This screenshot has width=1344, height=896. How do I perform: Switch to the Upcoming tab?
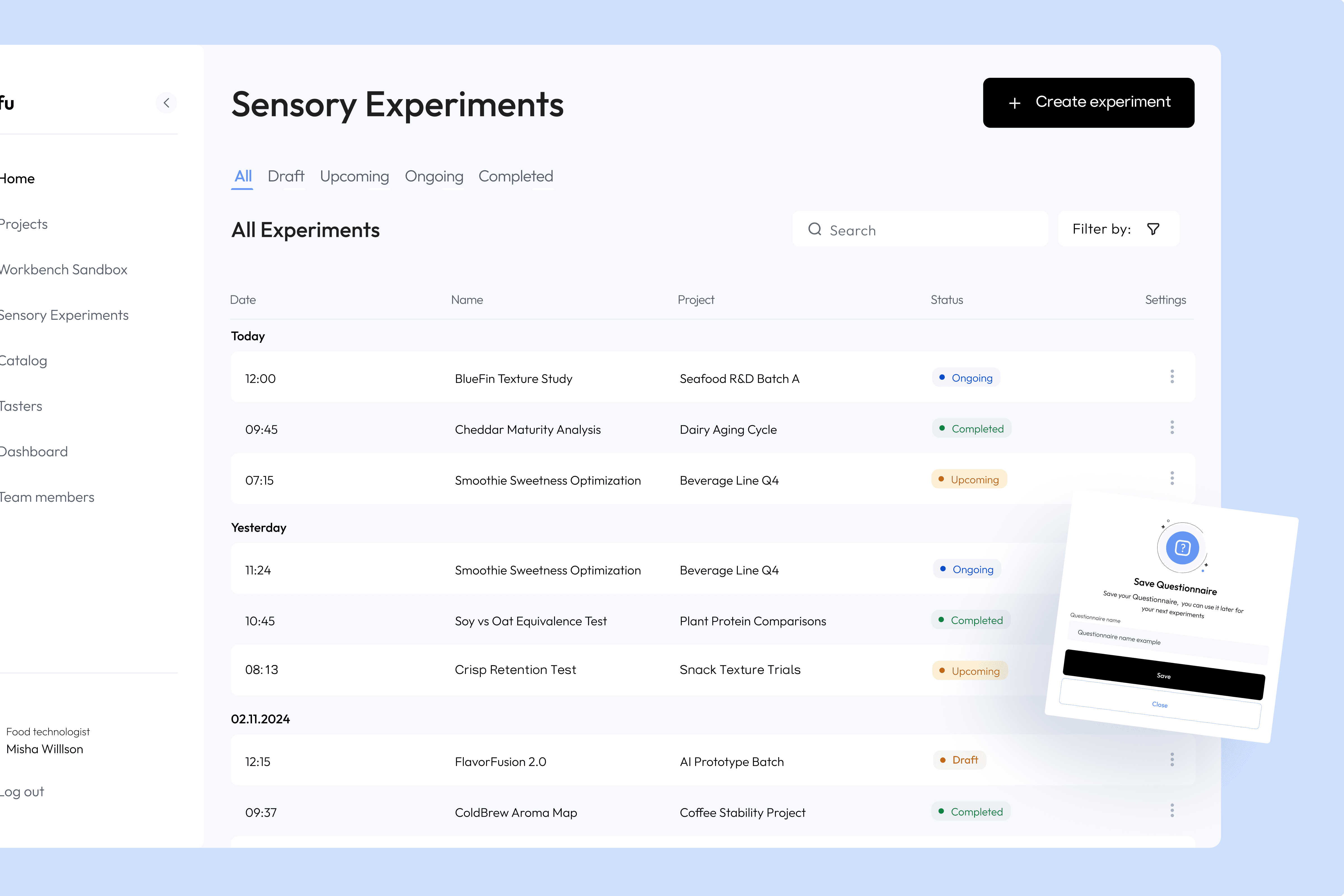point(354,177)
